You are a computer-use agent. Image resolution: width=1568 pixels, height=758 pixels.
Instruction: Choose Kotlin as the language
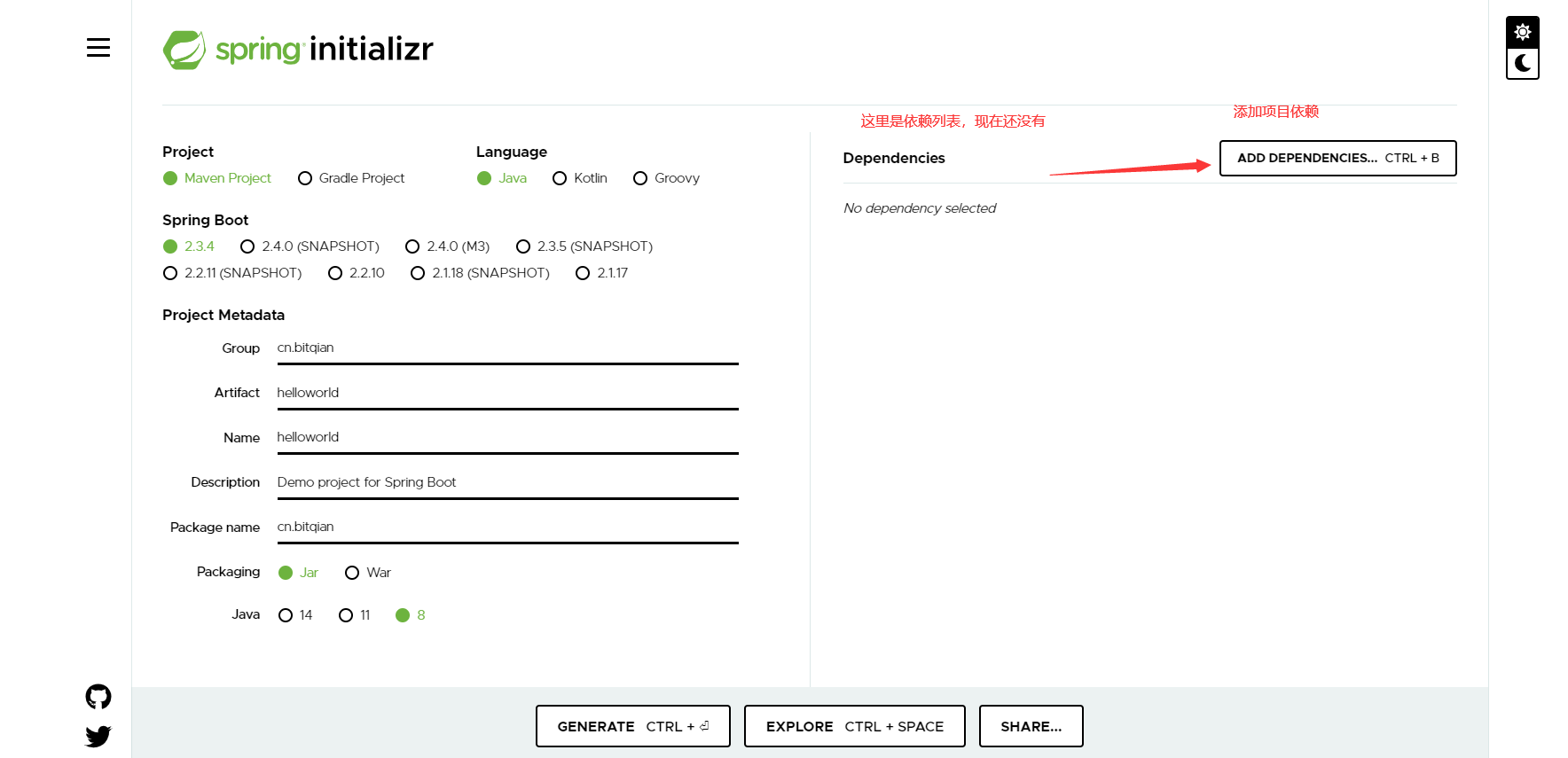(580, 178)
